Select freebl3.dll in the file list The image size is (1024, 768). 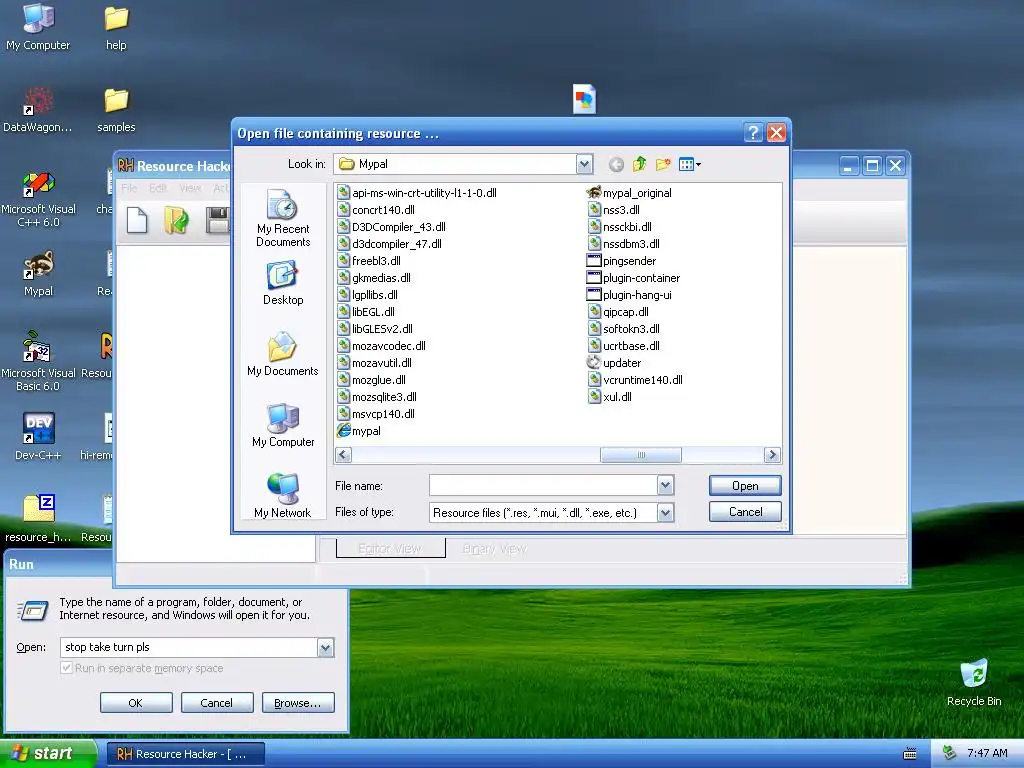[x=369, y=261]
